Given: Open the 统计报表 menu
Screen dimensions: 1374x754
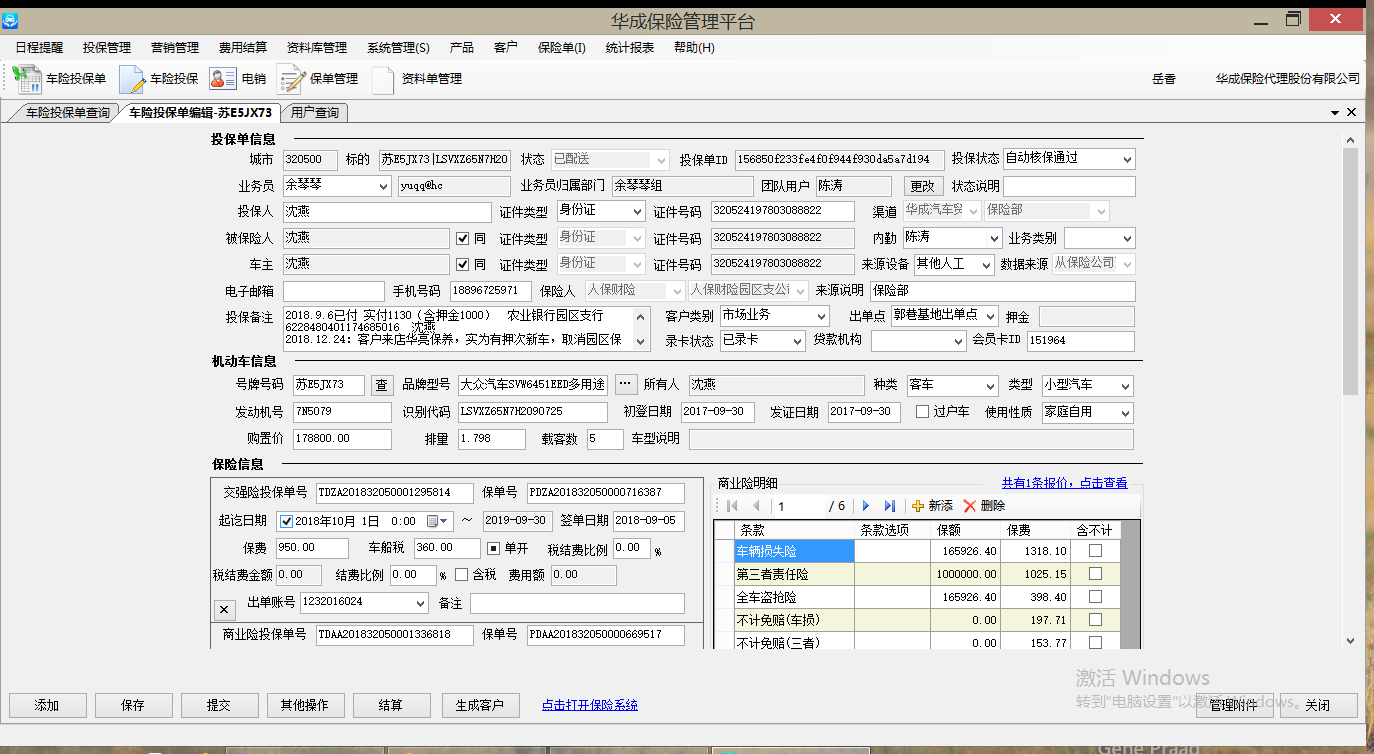Looking at the screenshot, I should [x=629, y=47].
